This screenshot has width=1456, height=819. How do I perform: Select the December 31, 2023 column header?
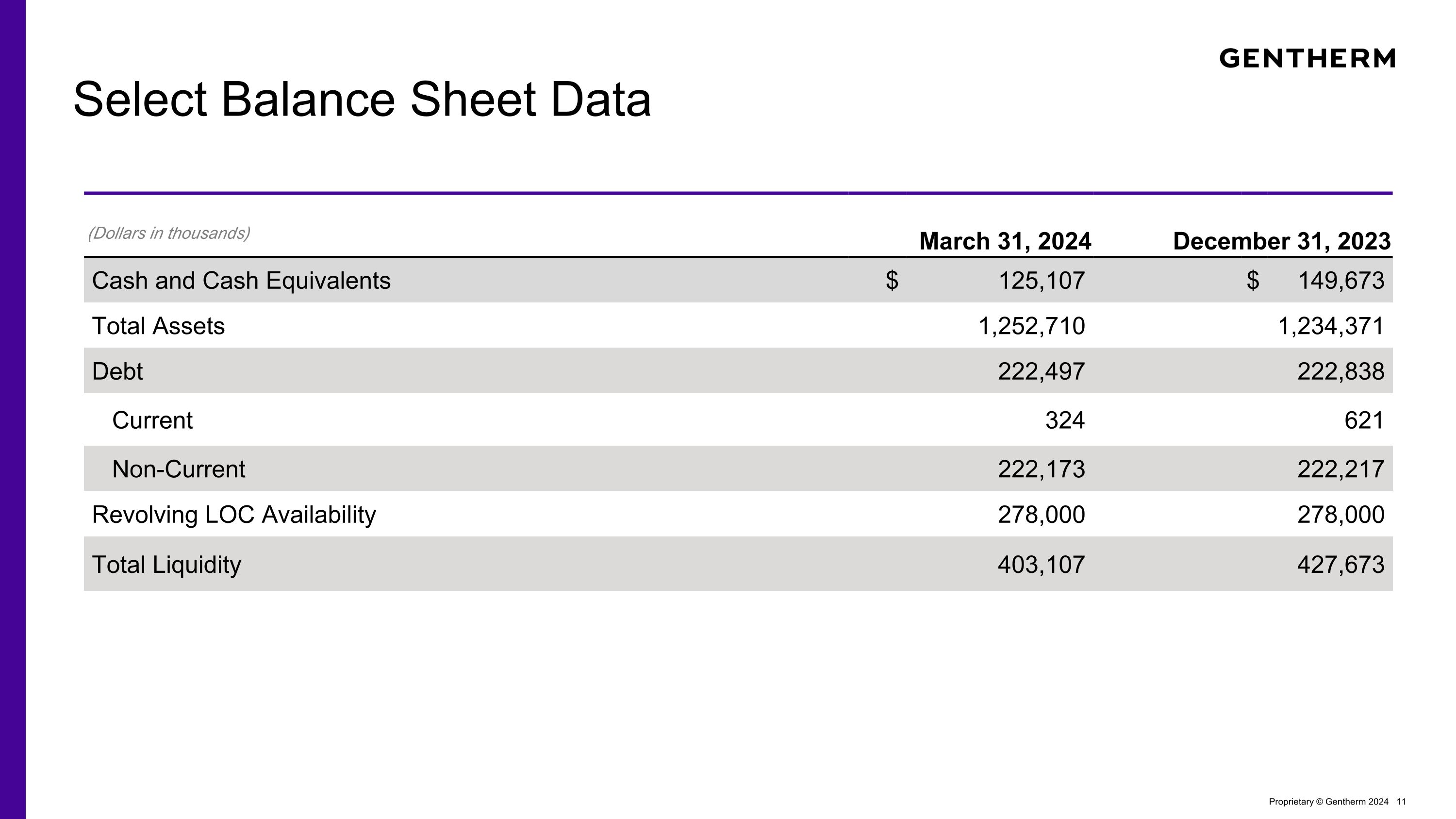(1282, 241)
